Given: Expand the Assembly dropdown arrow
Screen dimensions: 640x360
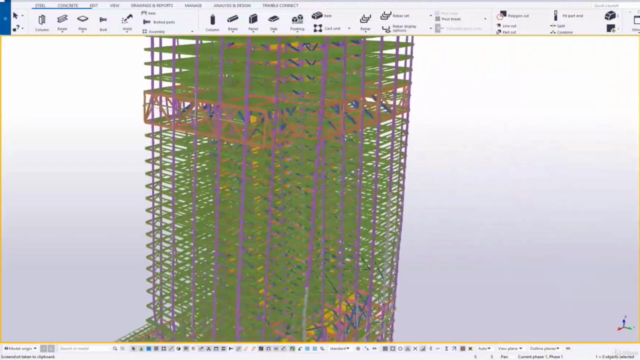Looking at the screenshot, I should tap(192, 31).
